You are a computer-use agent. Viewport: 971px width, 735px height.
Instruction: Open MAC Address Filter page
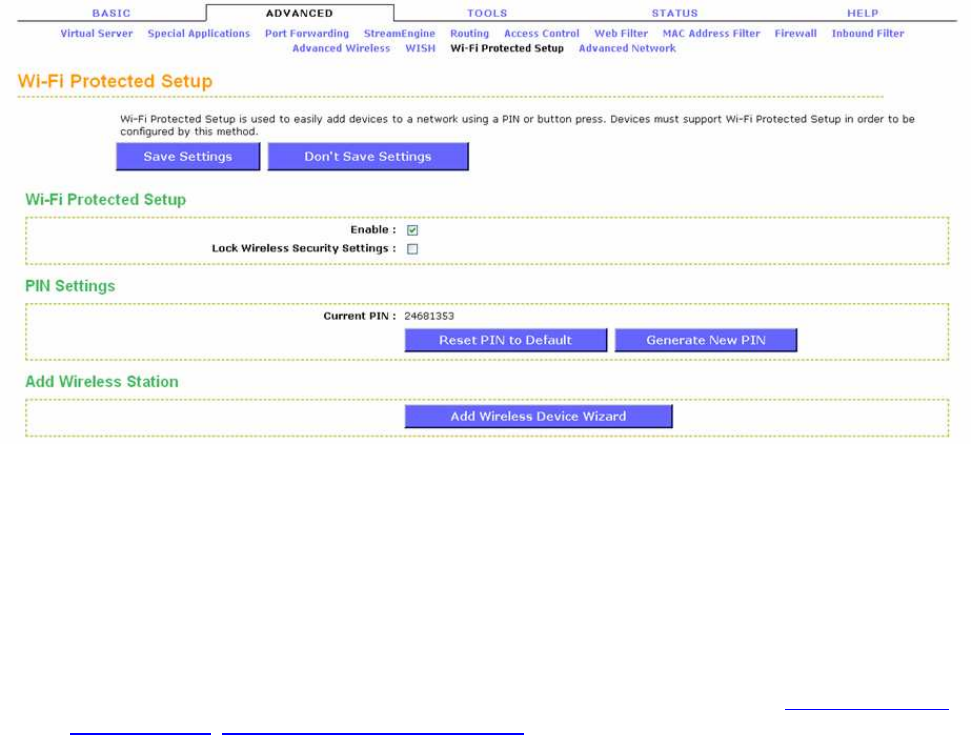click(x=712, y=33)
